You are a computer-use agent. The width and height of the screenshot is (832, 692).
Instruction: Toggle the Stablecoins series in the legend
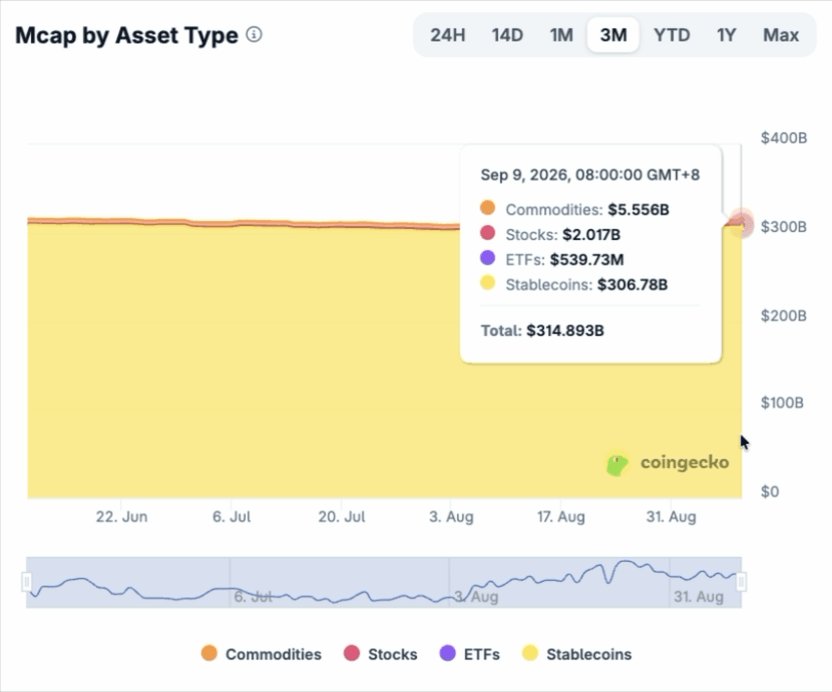(x=577, y=654)
